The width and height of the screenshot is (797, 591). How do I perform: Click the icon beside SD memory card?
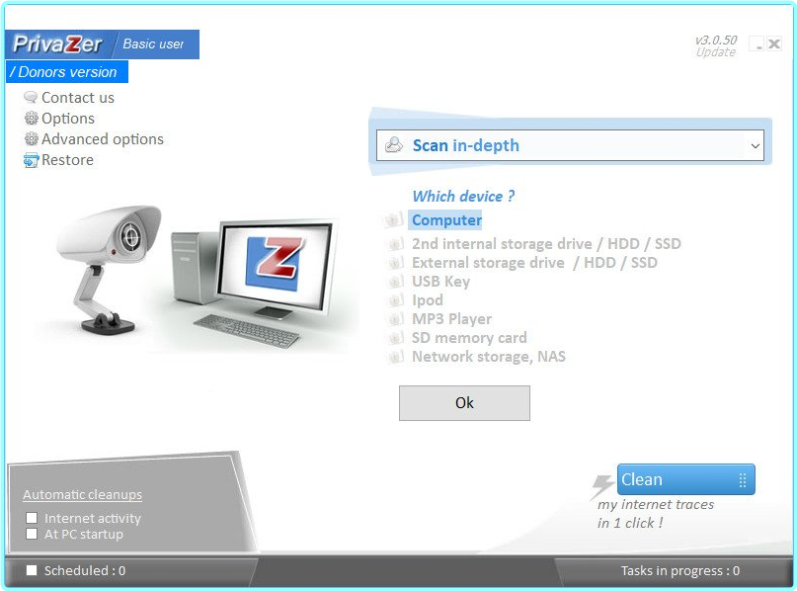pyautogui.click(x=396, y=338)
